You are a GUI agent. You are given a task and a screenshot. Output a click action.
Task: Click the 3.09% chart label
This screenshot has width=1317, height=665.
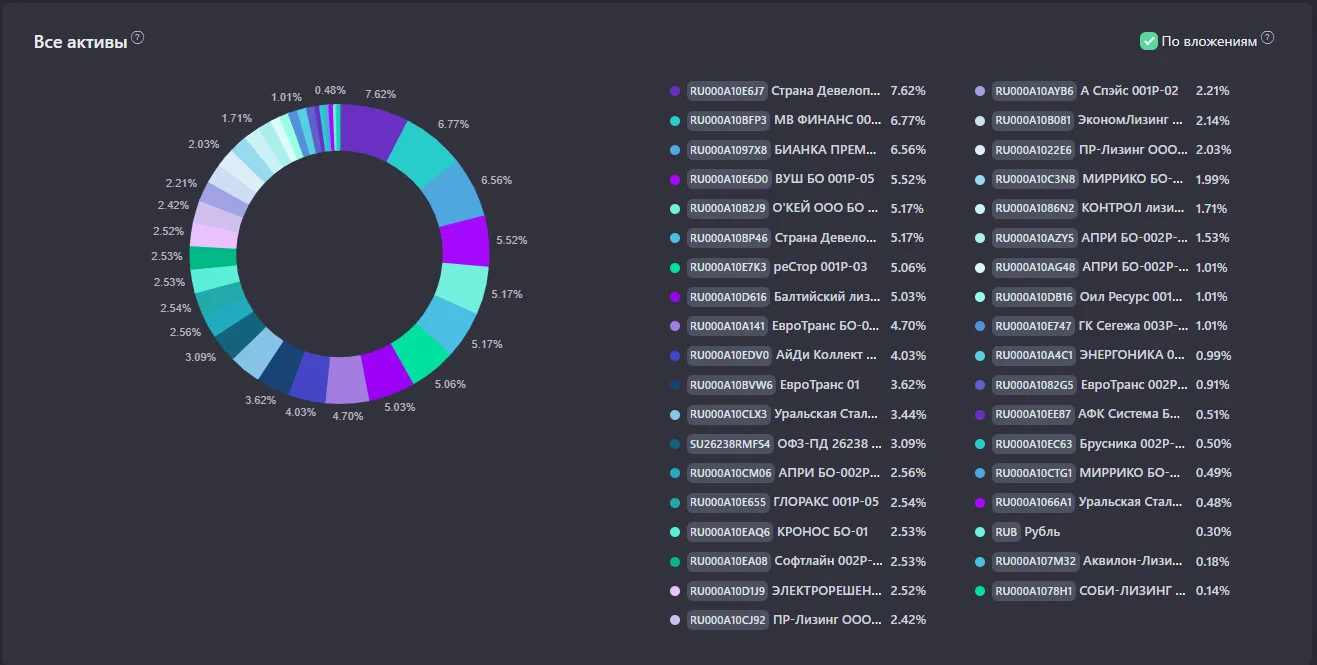click(x=200, y=357)
